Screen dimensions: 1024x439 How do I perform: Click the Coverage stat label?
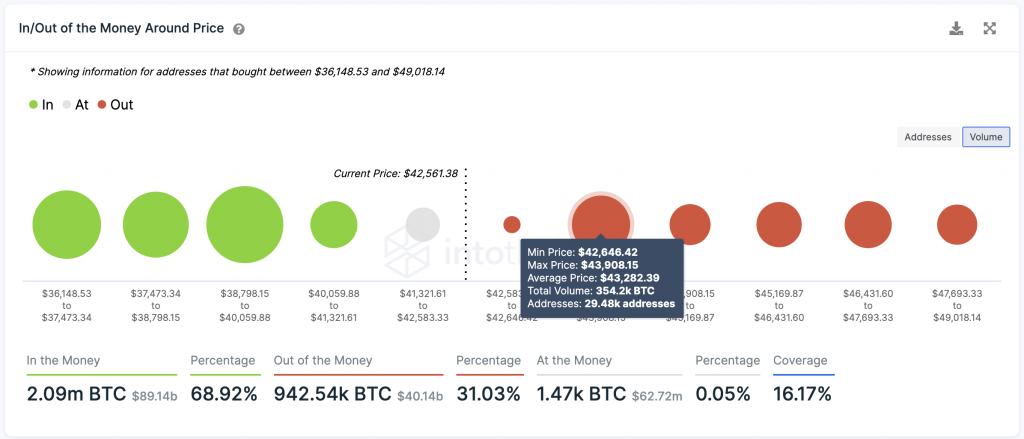pos(800,360)
